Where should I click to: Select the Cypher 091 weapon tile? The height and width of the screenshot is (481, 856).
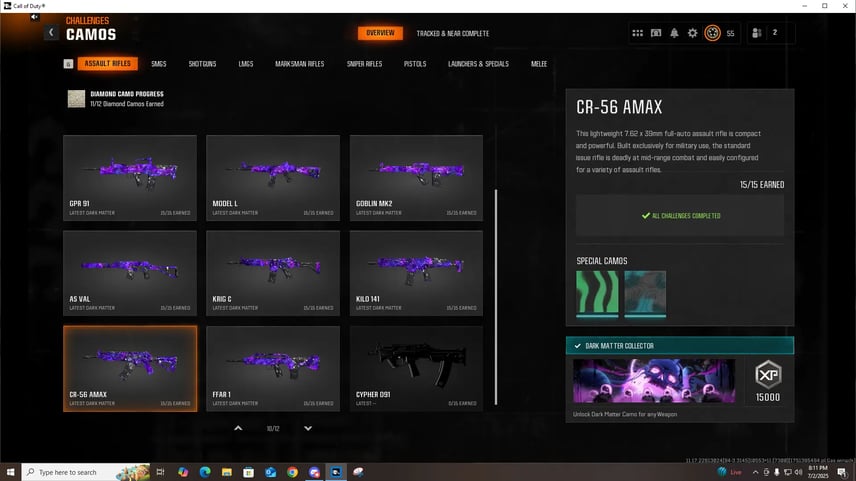[x=416, y=368]
